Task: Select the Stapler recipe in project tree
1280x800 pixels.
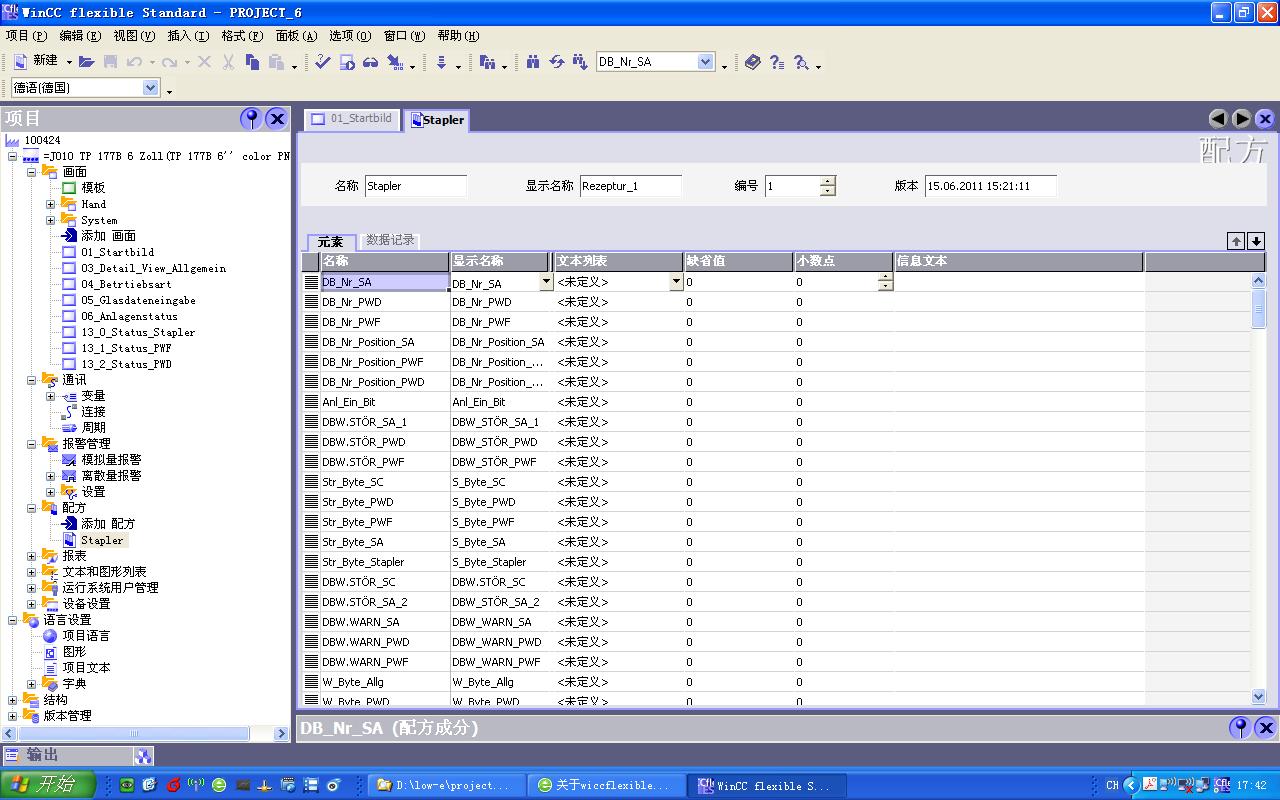Action: click(x=102, y=540)
